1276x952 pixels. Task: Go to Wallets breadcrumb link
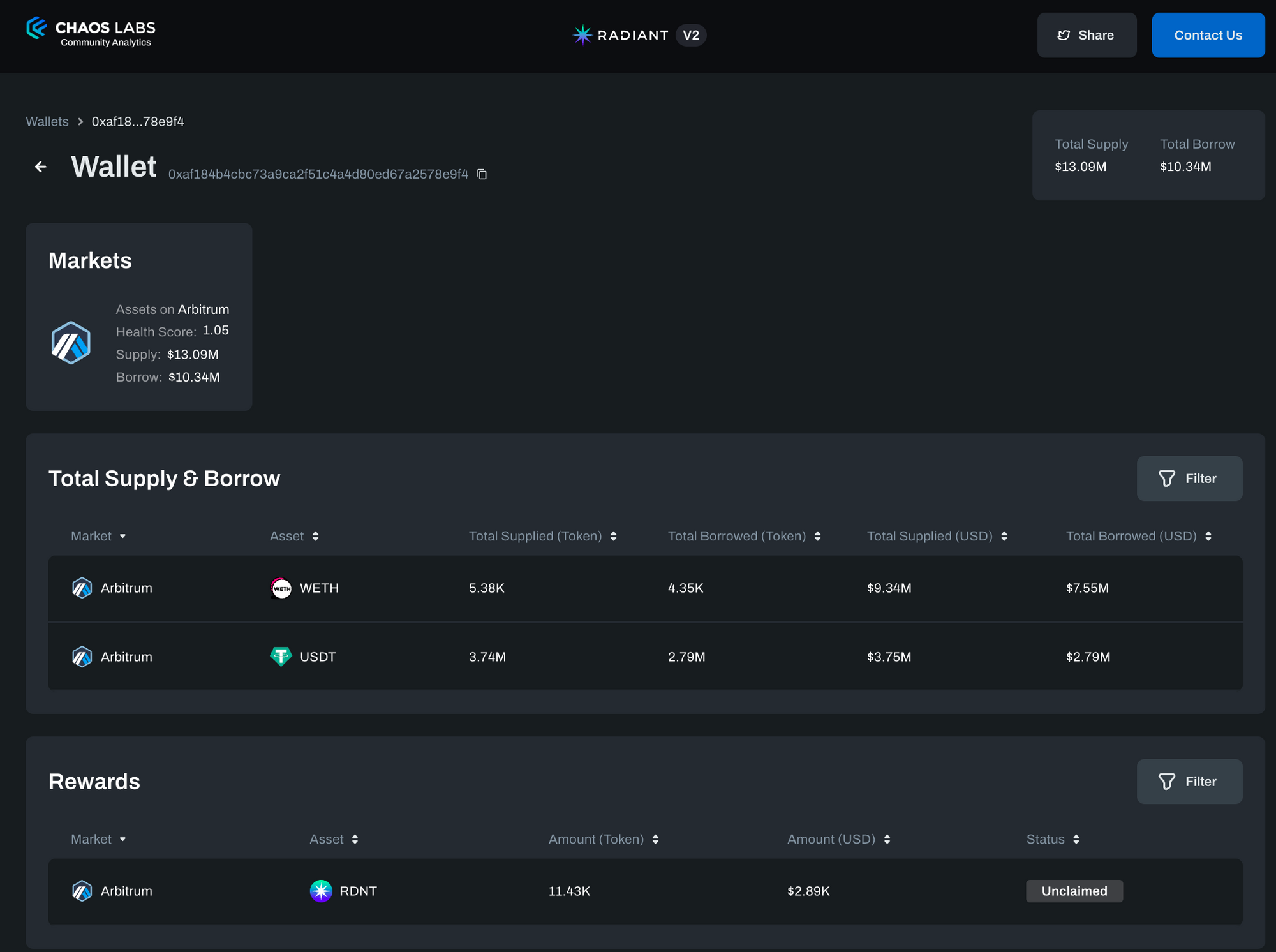(47, 121)
